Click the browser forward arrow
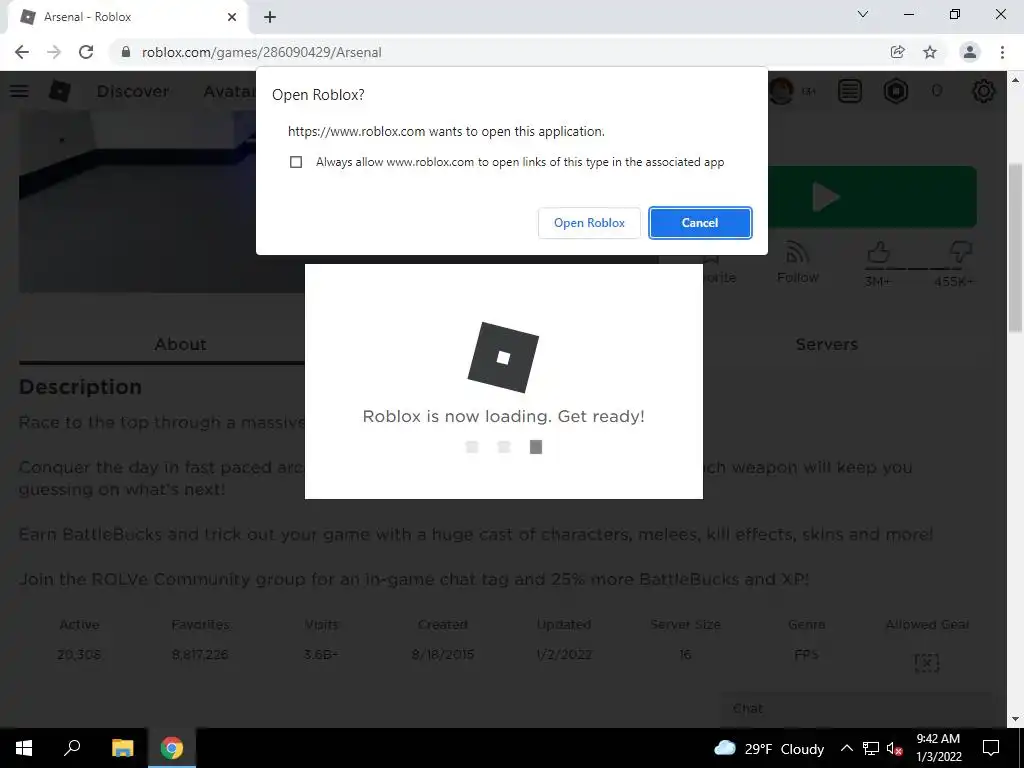1024x768 pixels. coord(54,52)
